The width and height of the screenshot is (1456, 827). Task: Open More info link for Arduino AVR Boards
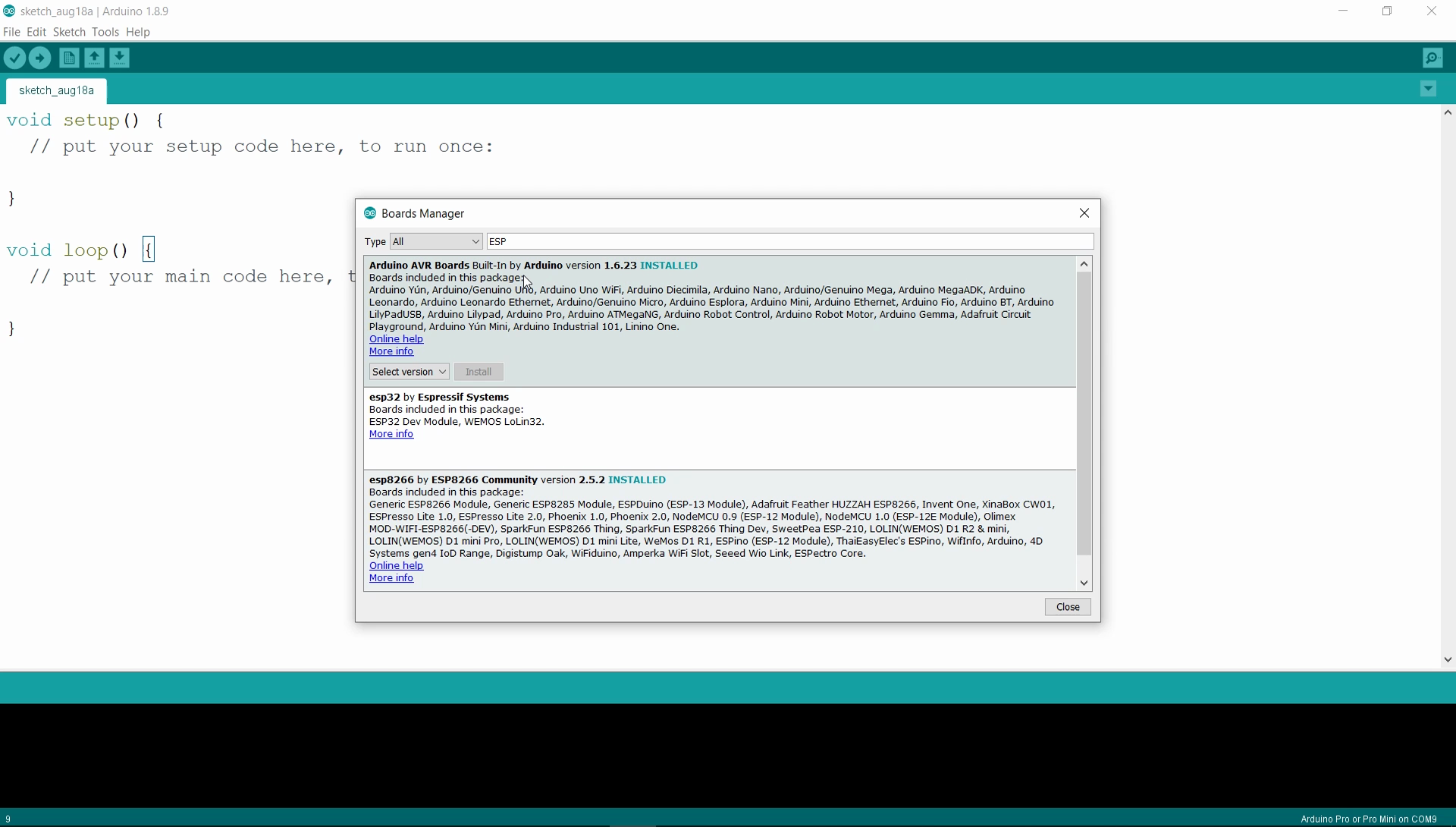point(391,351)
